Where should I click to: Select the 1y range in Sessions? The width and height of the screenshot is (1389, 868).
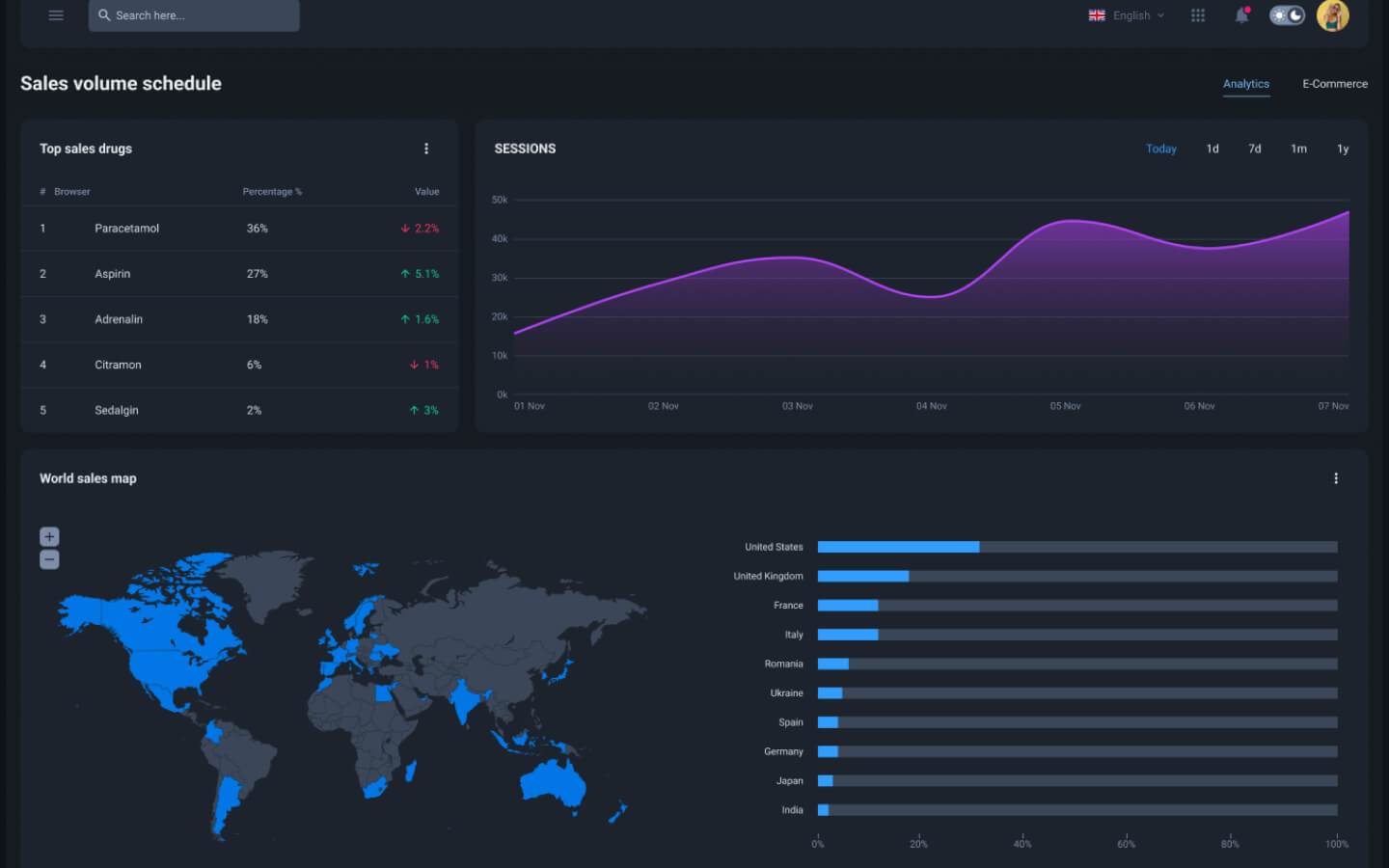coord(1343,149)
